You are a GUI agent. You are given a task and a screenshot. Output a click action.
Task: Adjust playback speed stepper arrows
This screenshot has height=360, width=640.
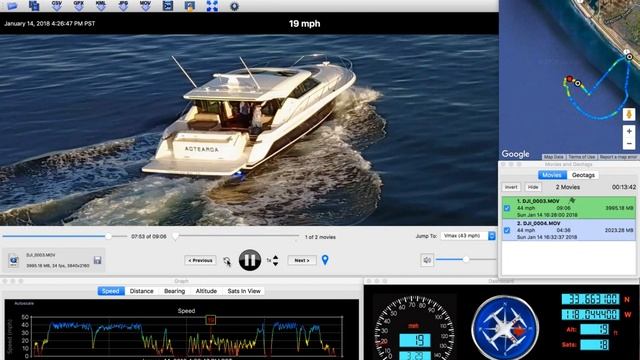tap(276, 260)
